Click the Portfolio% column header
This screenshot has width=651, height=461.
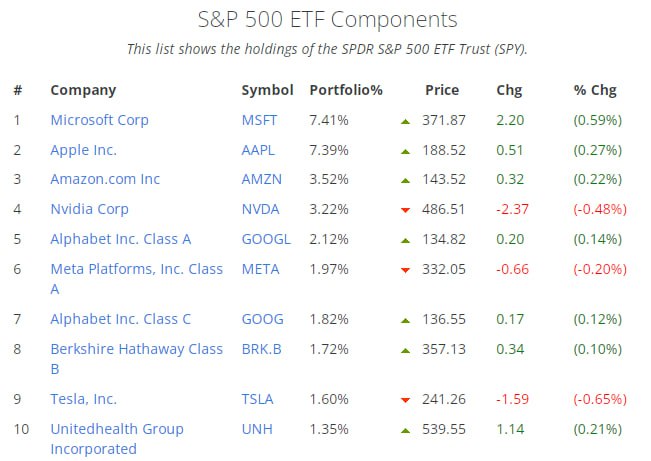pos(346,90)
